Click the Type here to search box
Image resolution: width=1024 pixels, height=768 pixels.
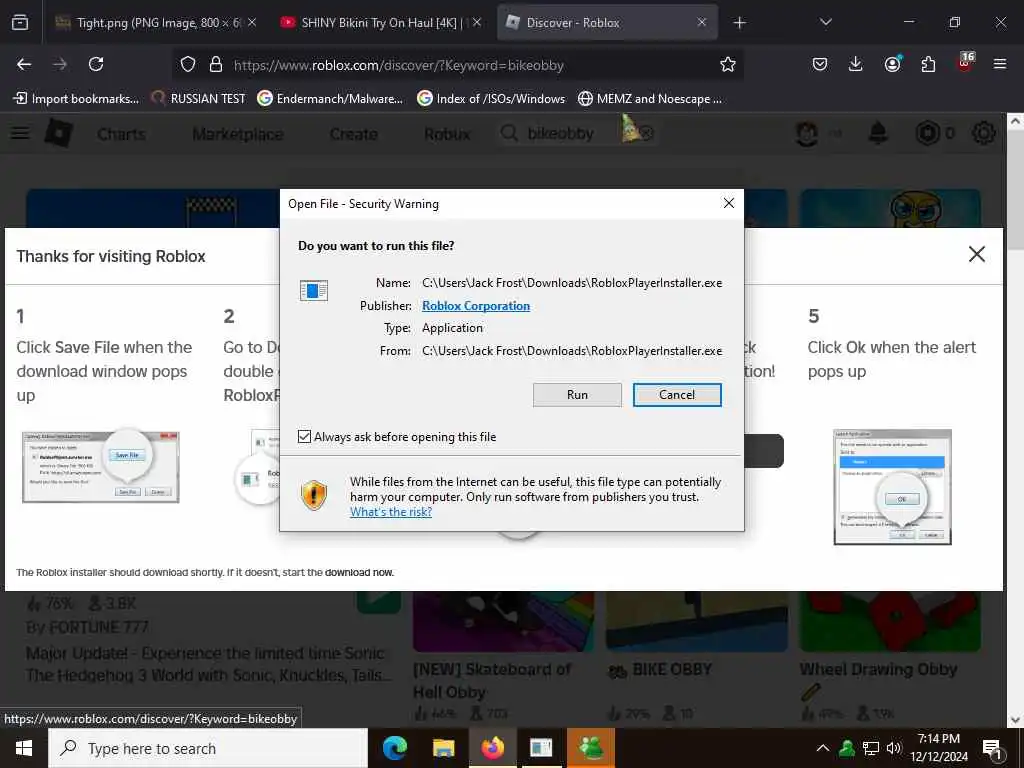pos(208,748)
